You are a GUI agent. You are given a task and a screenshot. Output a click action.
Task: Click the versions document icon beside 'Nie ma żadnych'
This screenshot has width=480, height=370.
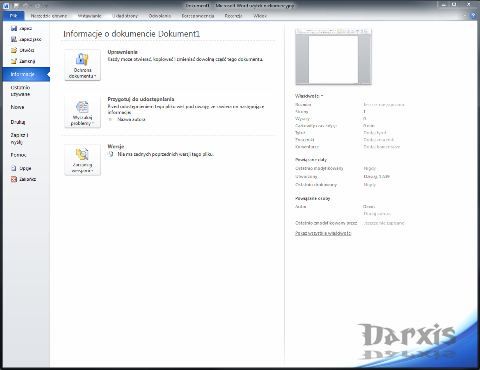111,154
